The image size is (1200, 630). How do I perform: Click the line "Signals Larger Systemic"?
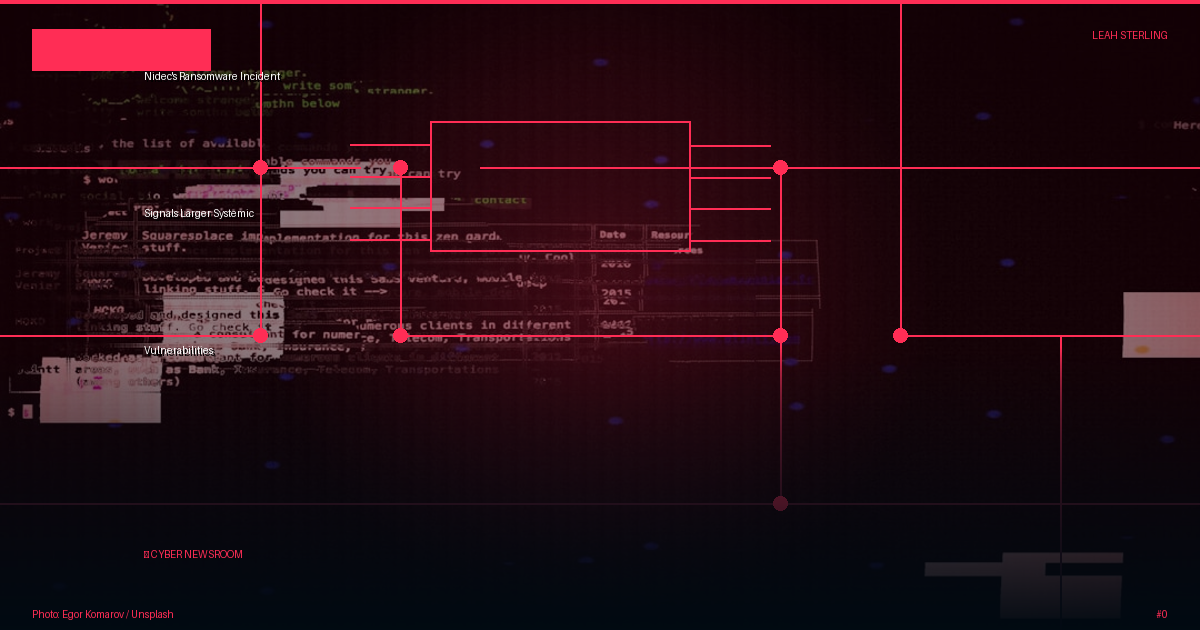(x=199, y=213)
